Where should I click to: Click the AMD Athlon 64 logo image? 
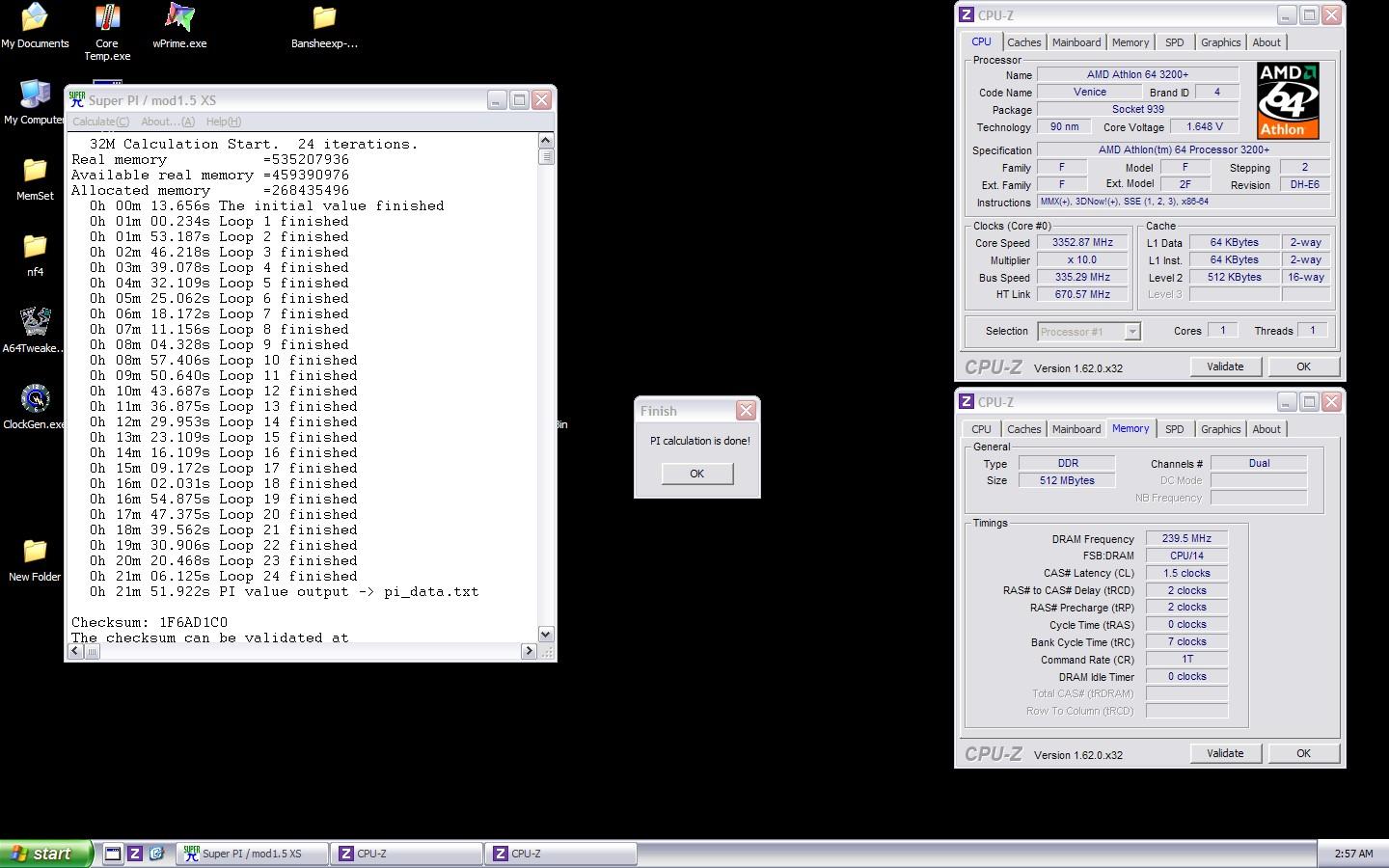coord(1288,100)
